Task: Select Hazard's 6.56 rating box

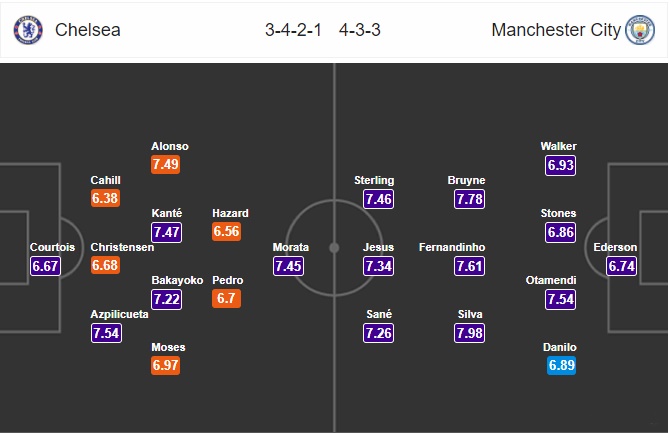Action: click(227, 232)
